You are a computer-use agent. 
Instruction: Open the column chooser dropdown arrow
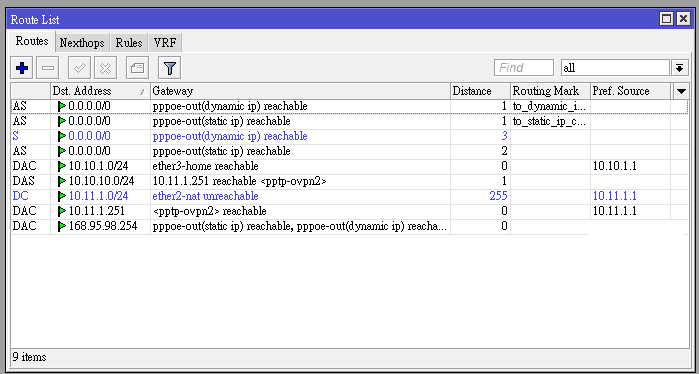681,91
